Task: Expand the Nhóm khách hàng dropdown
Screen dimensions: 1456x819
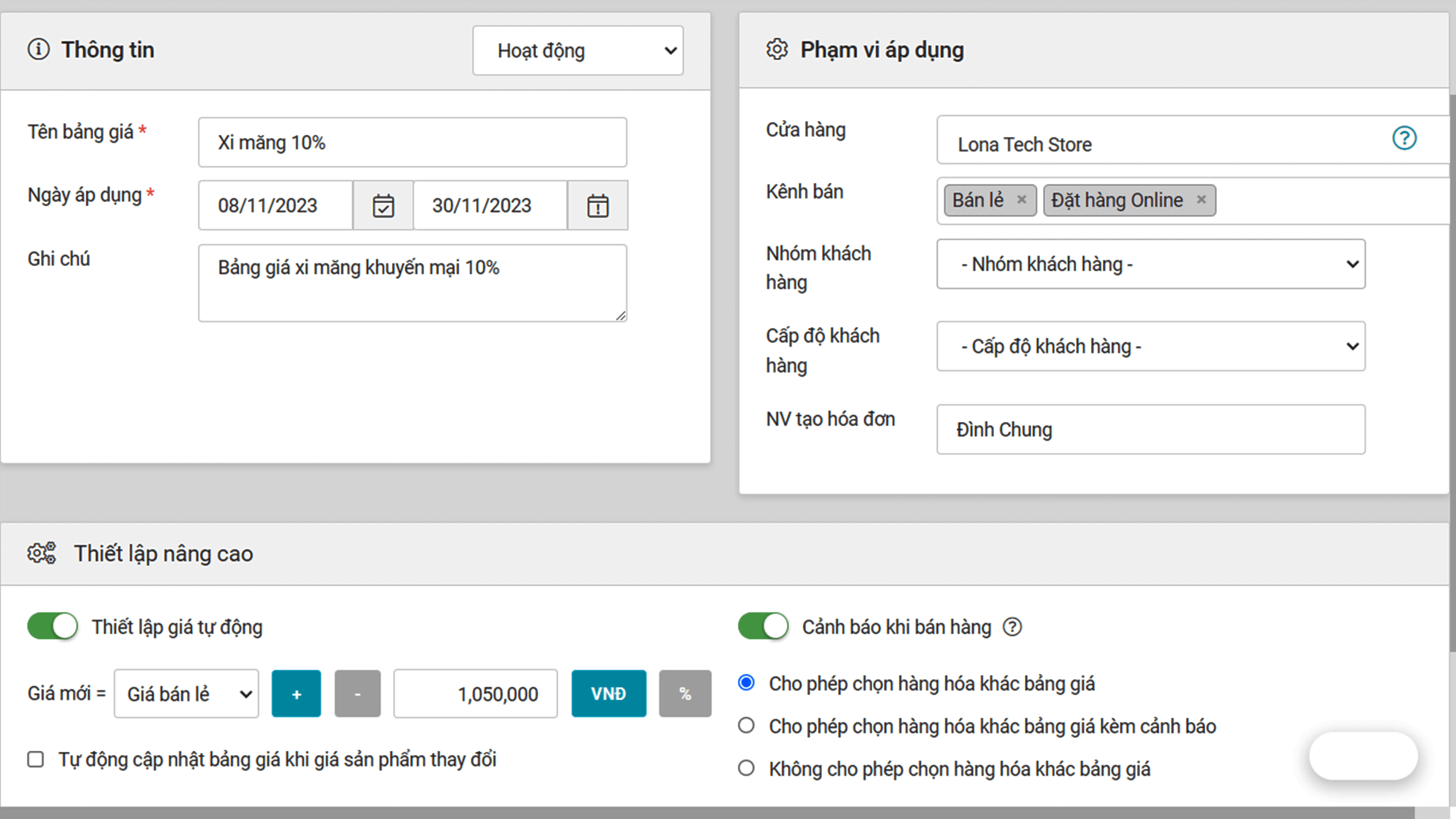Action: (1151, 264)
